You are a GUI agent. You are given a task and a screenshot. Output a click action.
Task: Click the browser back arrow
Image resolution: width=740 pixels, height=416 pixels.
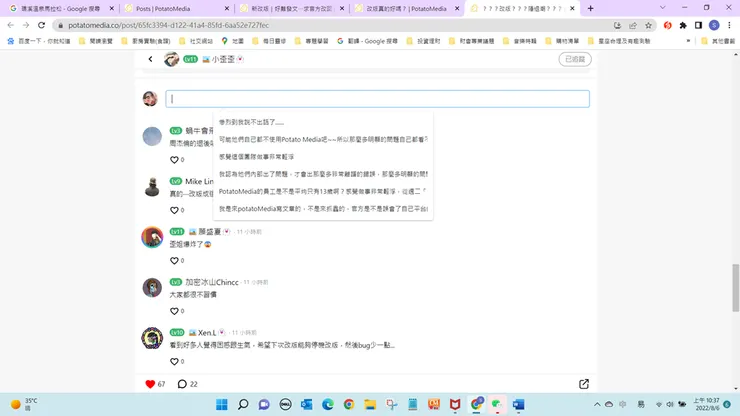pos(11,25)
